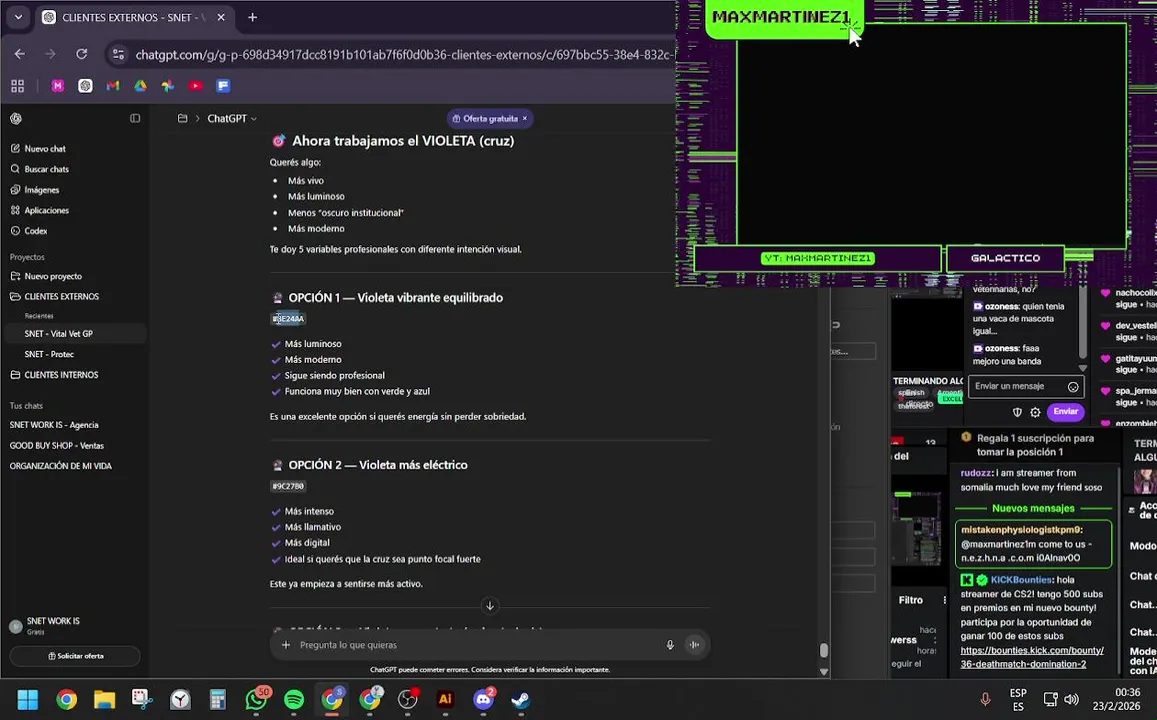Open the bounties.kick.com bounty link

pos(1032,657)
